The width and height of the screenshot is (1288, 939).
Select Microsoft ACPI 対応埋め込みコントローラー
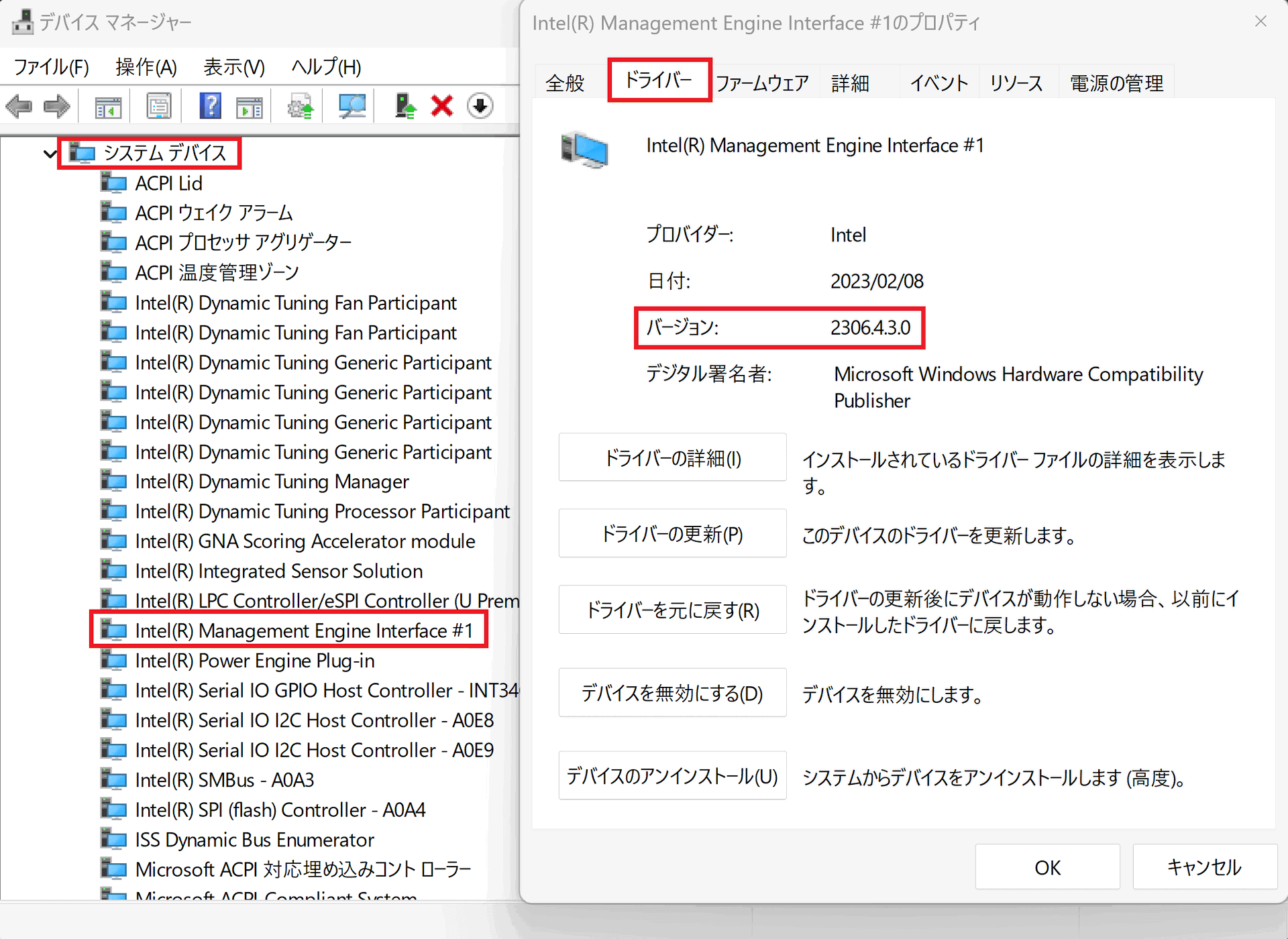pyautogui.click(x=303, y=869)
